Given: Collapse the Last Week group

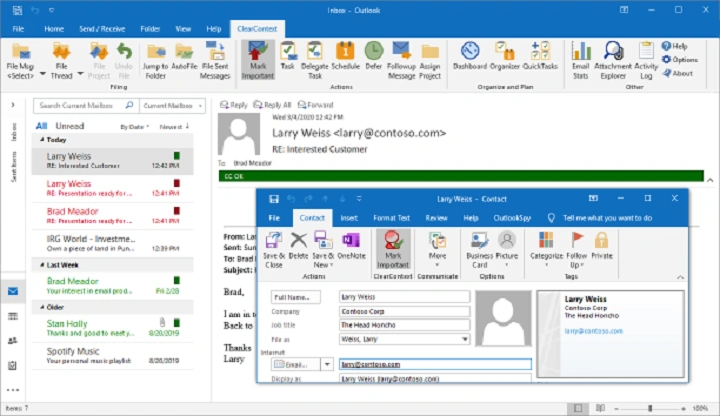Looking at the screenshot, I should pyautogui.click(x=42, y=265).
